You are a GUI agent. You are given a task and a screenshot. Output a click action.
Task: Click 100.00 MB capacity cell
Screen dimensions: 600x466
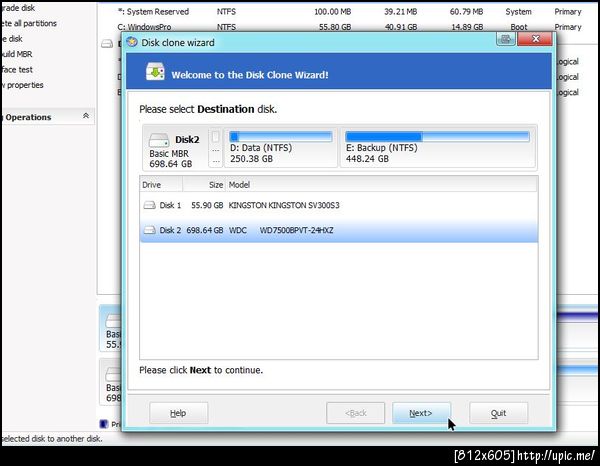[x=333, y=12]
